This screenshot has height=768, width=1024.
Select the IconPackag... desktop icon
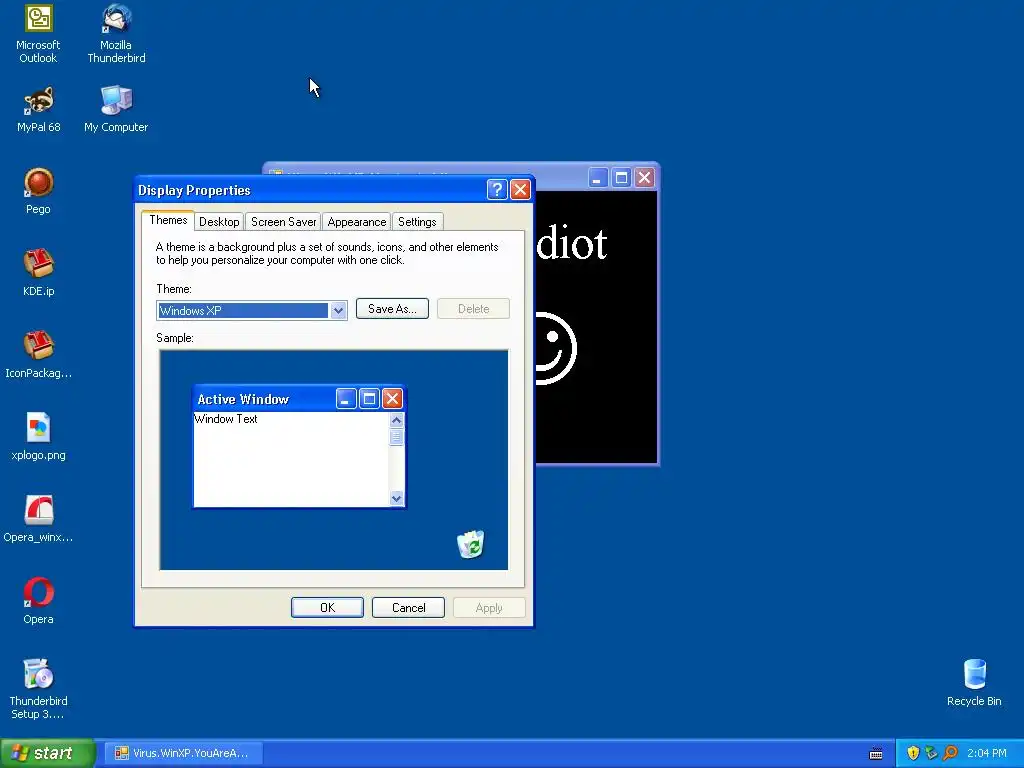tap(39, 355)
